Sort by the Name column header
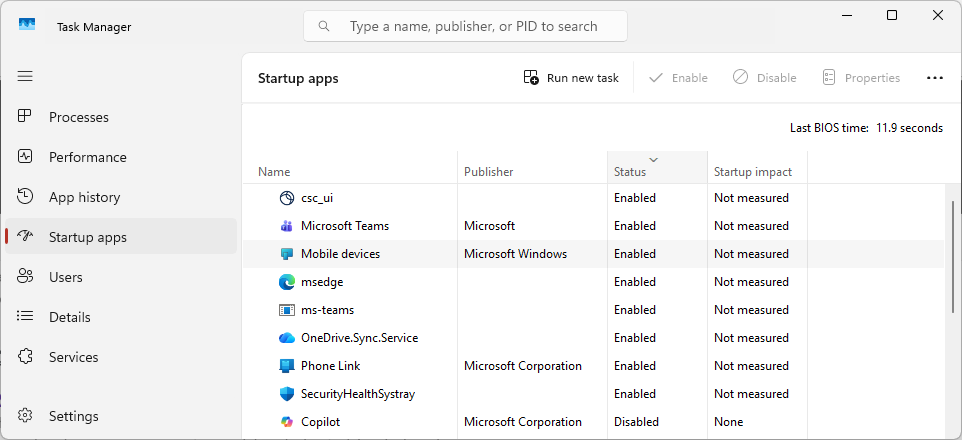Viewport: 962px width, 440px height. [350, 167]
